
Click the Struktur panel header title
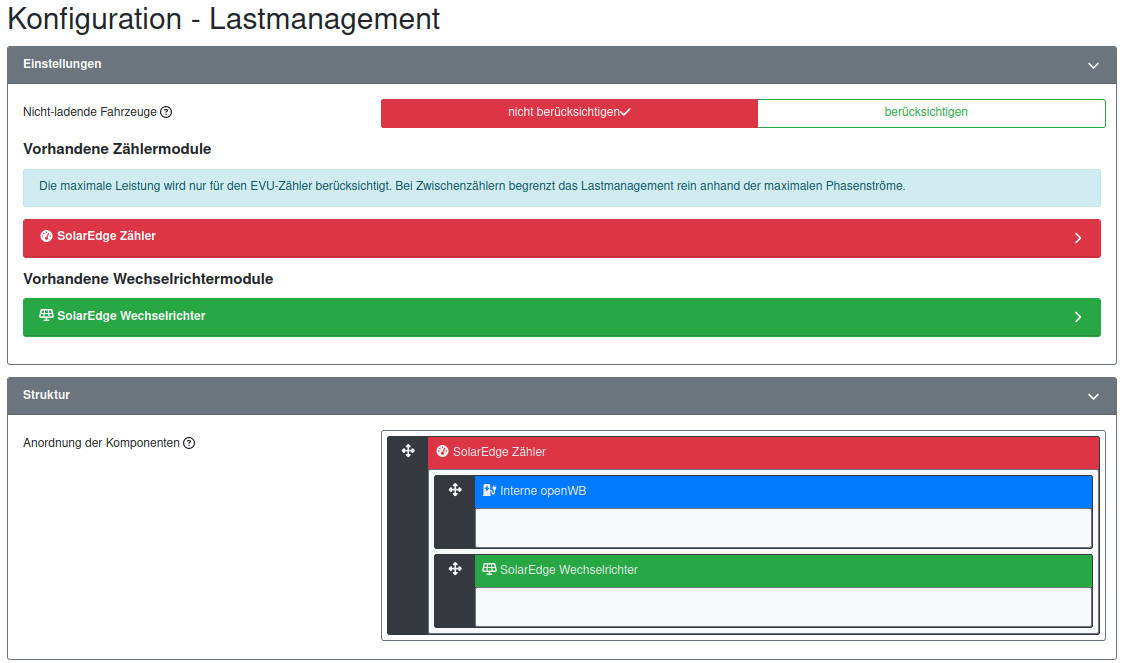(47, 395)
